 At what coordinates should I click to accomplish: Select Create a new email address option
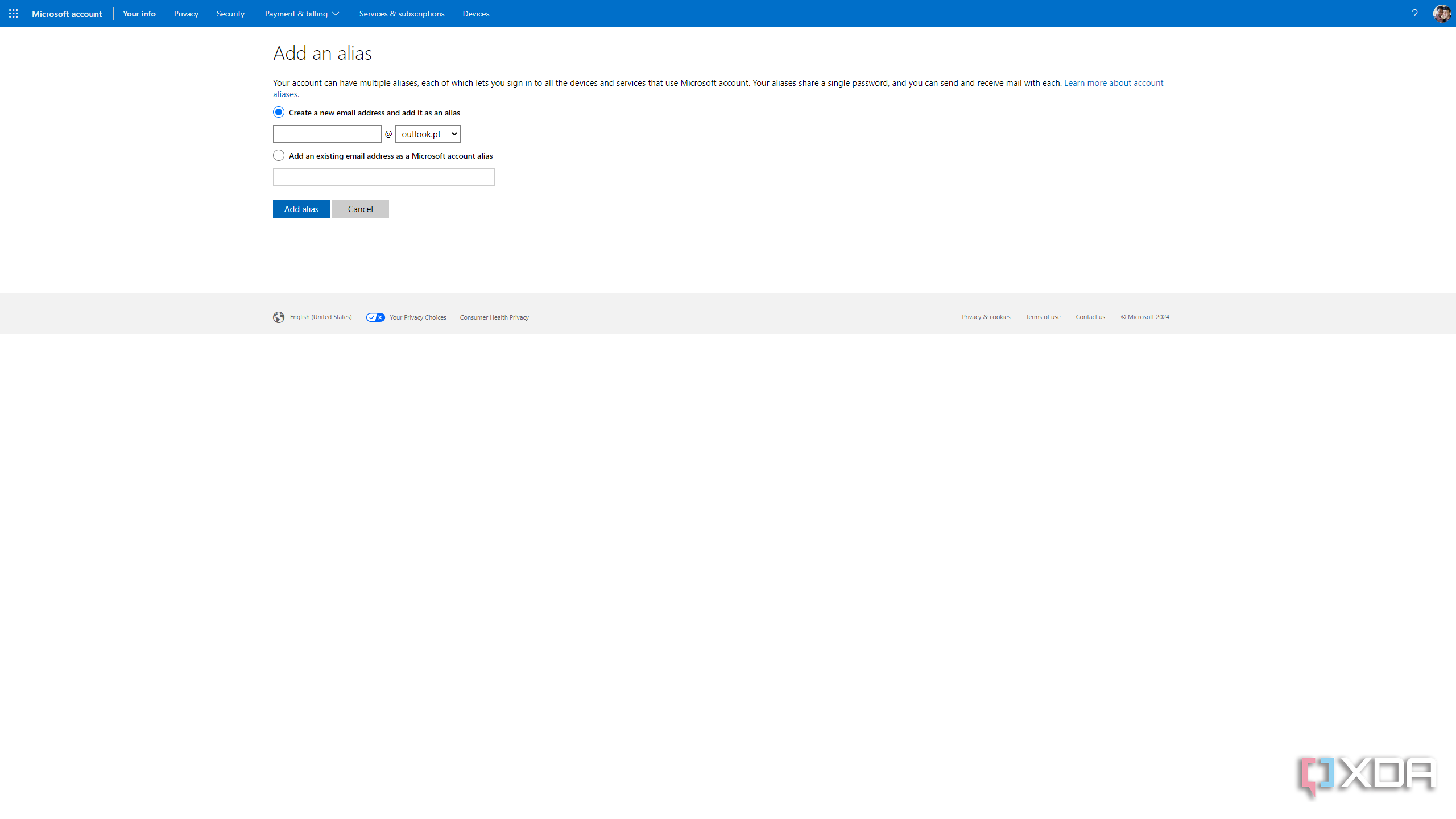pos(278,112)
